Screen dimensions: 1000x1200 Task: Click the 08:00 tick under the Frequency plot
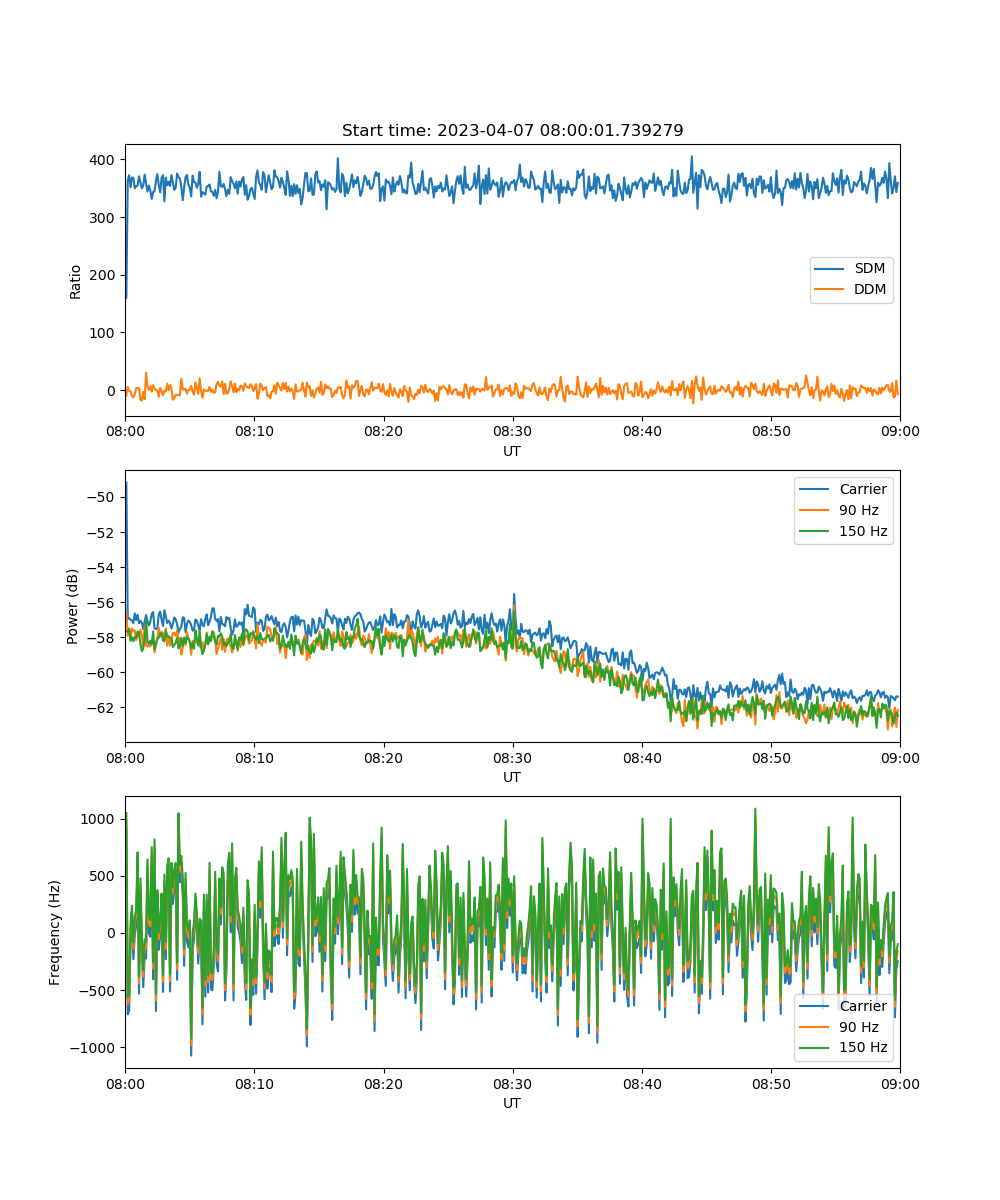125,1084
